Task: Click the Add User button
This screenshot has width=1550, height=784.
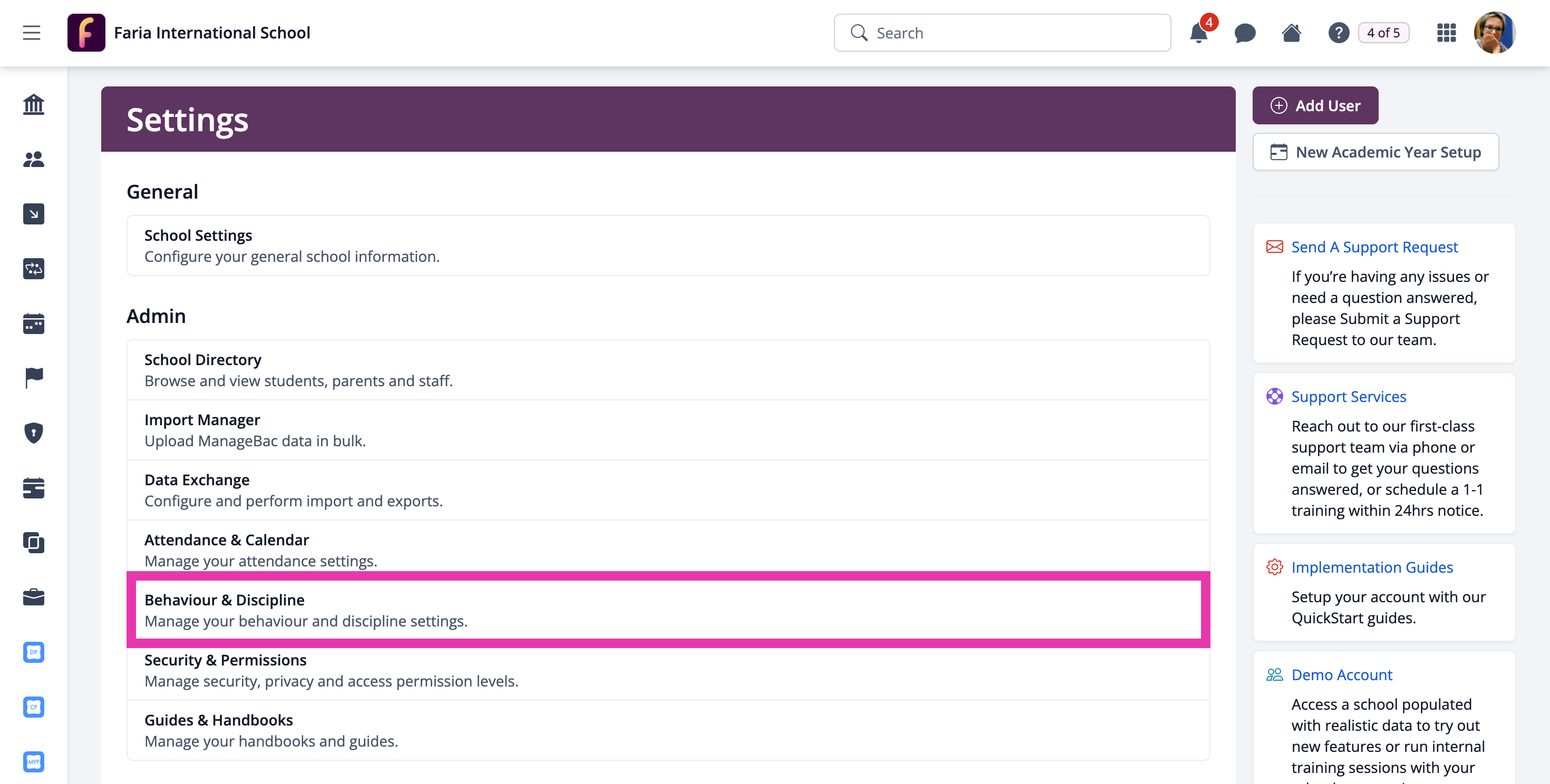Action: coord(1315,105)
